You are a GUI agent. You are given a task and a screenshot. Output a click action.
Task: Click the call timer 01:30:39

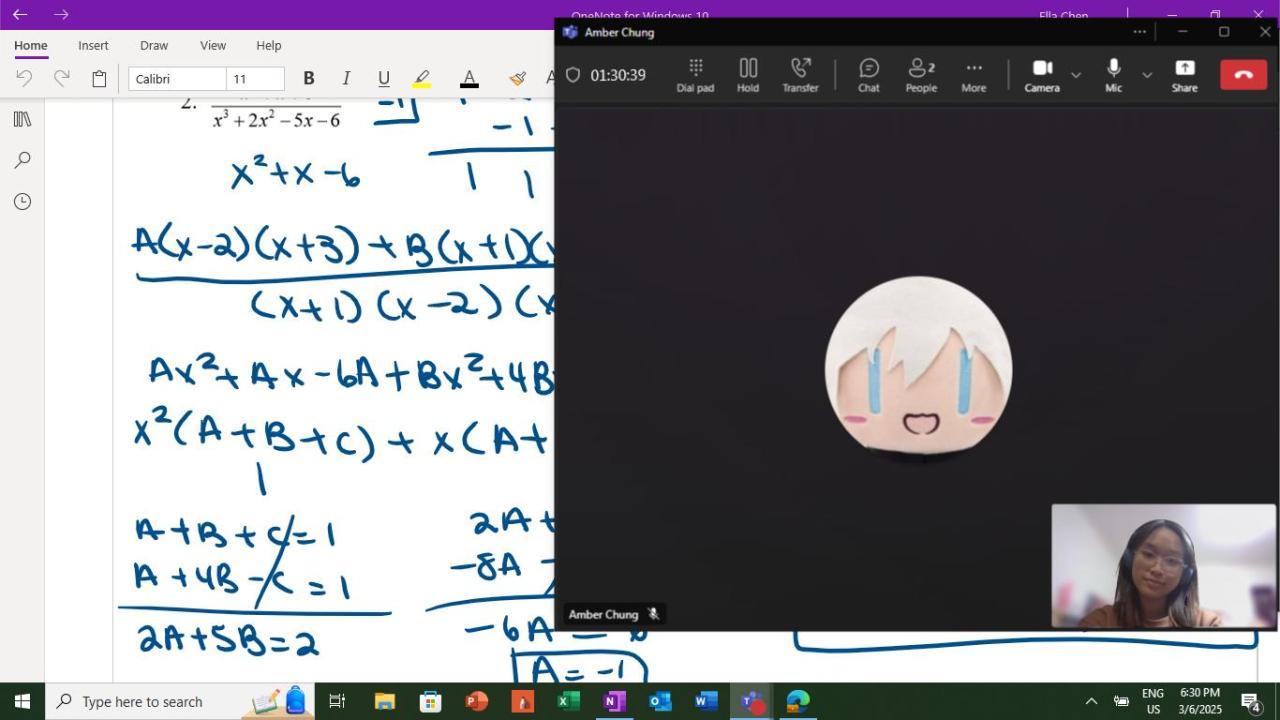pos(618,75)
